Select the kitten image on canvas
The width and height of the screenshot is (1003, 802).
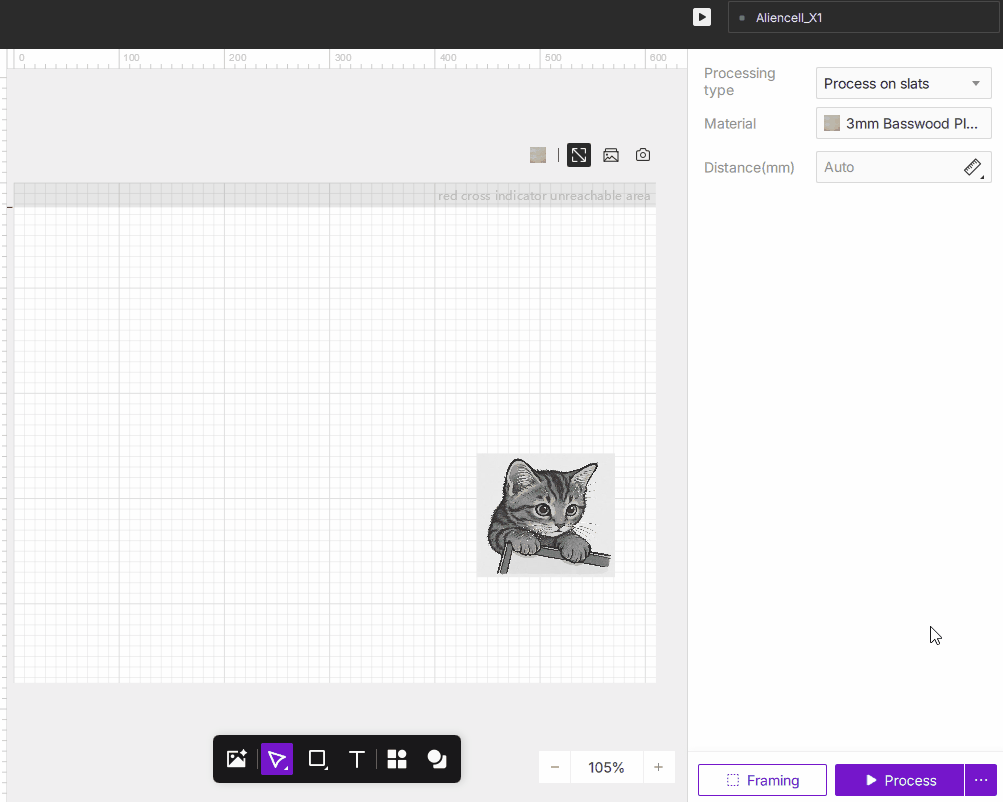[x=545, y=515]
